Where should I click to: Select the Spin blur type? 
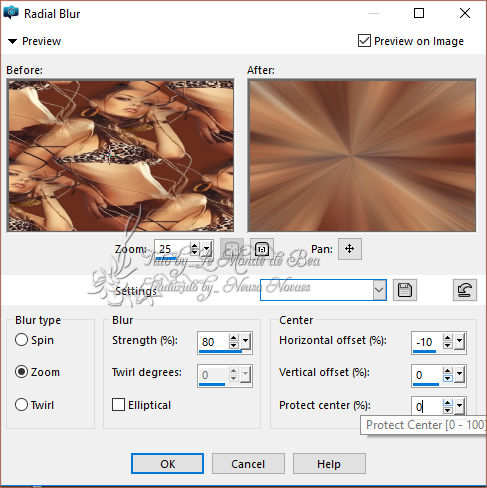21,340
